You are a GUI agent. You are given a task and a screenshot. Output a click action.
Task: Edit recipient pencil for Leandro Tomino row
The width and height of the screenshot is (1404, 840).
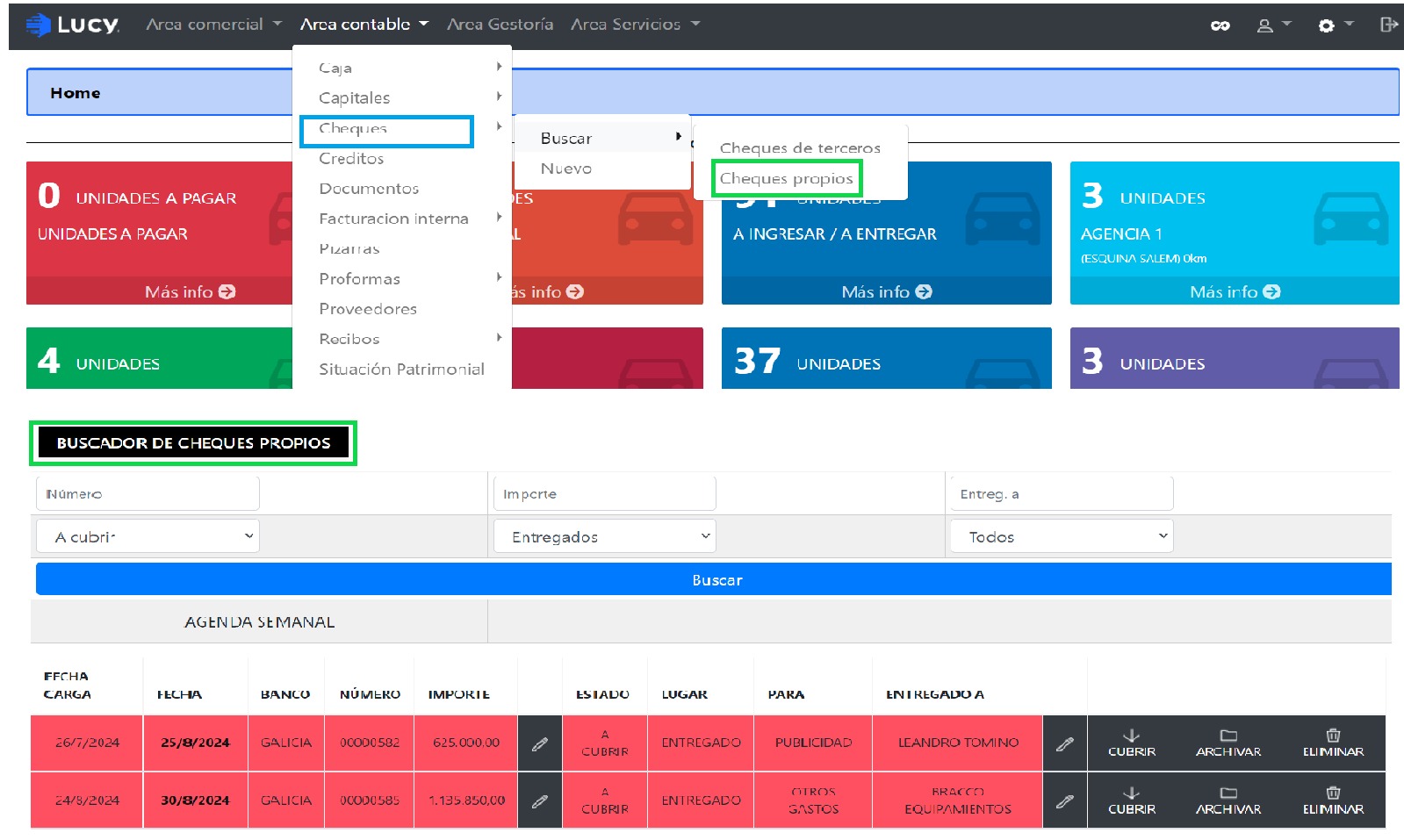coord(1064,743)
